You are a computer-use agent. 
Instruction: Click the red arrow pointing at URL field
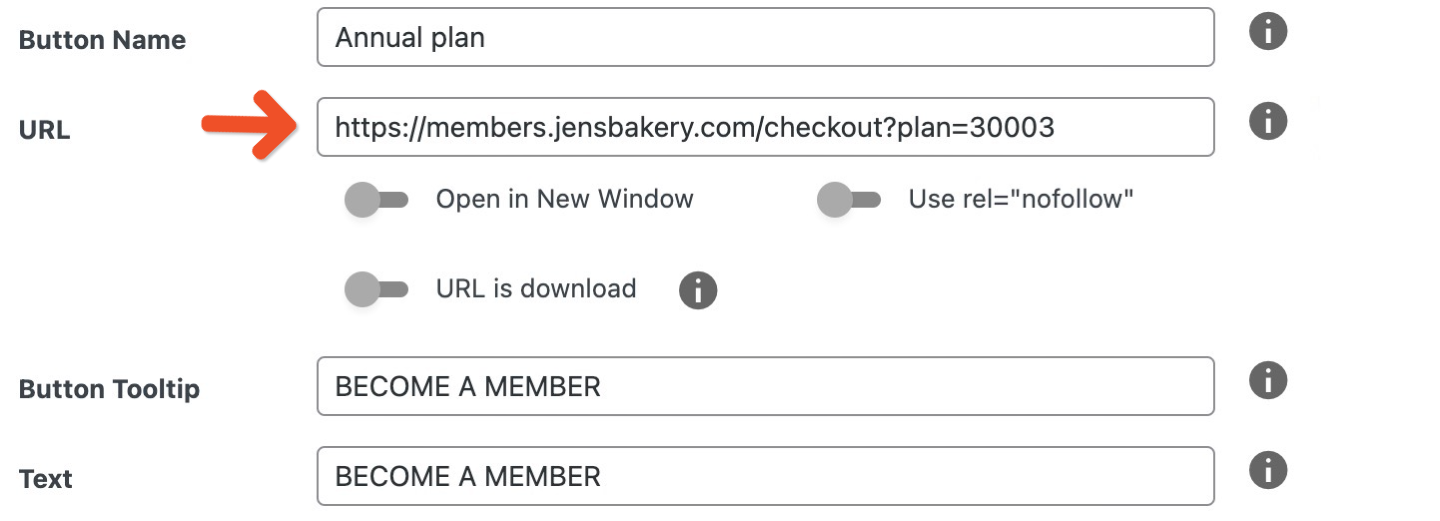click(x=250, y=124)
